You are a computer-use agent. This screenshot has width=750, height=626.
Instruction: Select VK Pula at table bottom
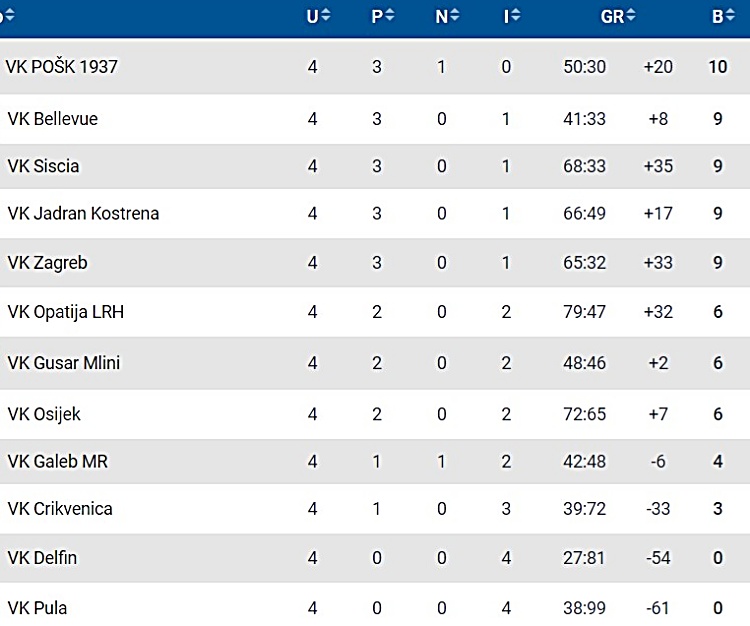click(x=37, y=607)
